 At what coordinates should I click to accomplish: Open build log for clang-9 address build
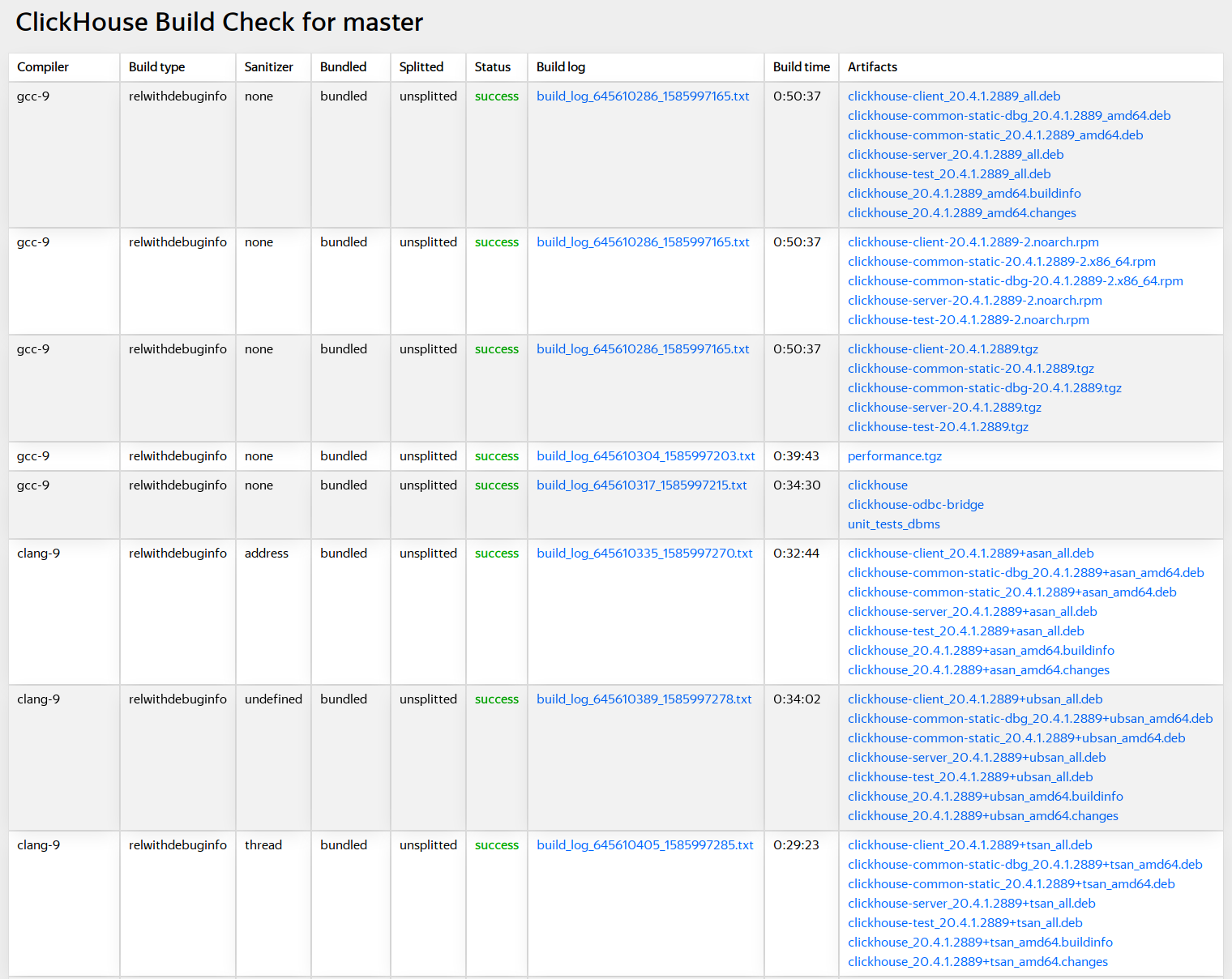click(x=644, y=554)
